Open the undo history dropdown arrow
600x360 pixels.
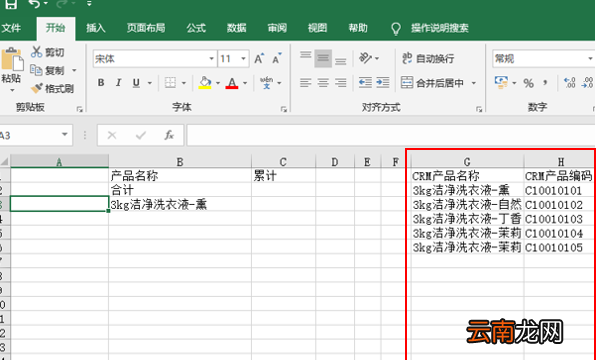pyautogui.click(x=45, y=4)
